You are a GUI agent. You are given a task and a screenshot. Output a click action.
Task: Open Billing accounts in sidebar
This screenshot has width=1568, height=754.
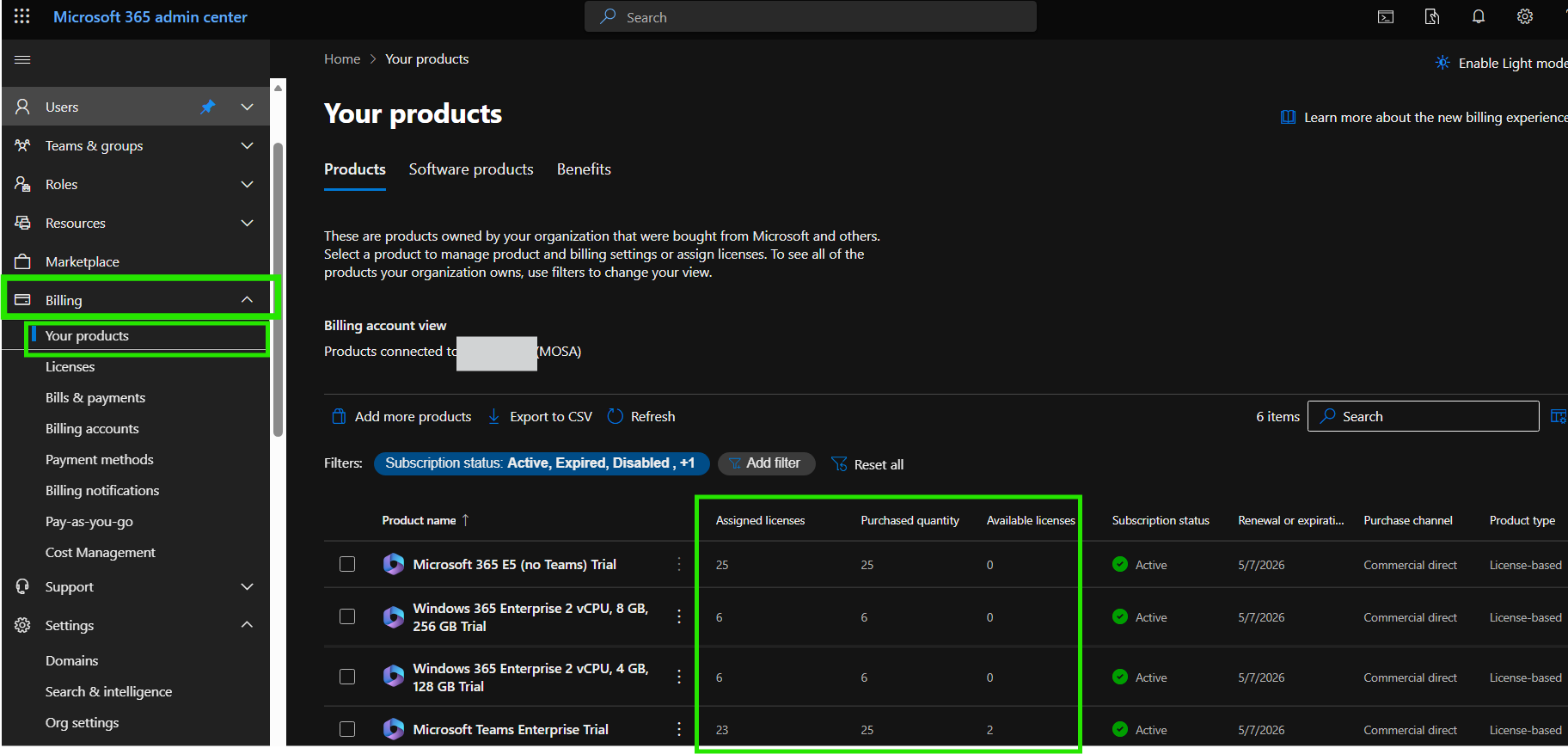(92, 428)
